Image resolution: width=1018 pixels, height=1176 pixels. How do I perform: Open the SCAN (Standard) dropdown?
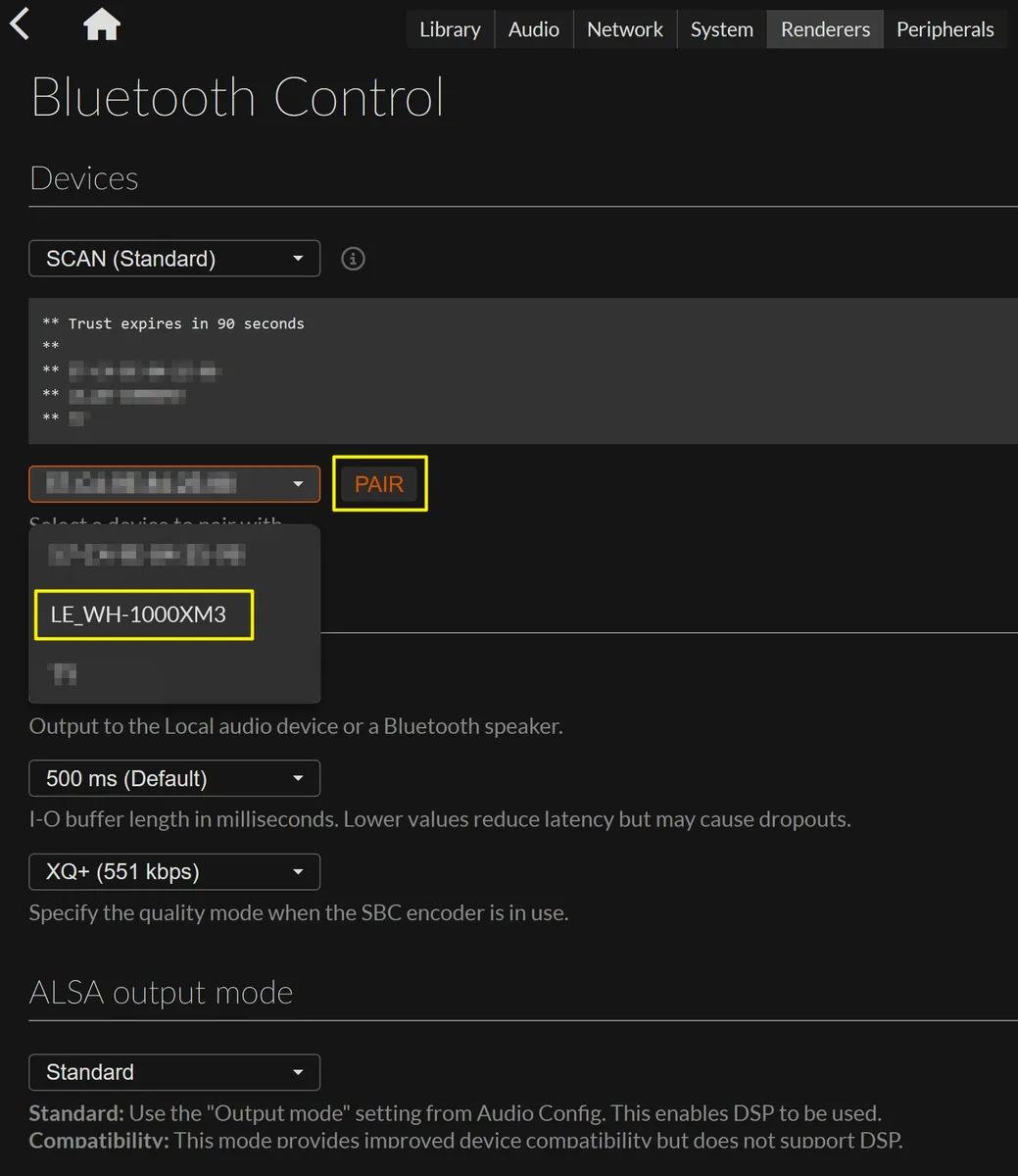(x=174, y=259)
